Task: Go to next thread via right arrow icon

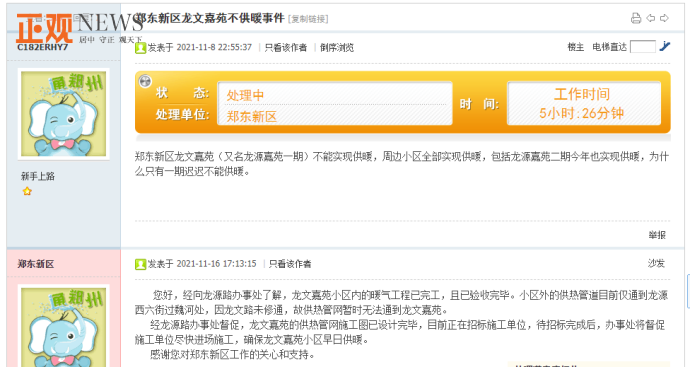Action: 664,18
